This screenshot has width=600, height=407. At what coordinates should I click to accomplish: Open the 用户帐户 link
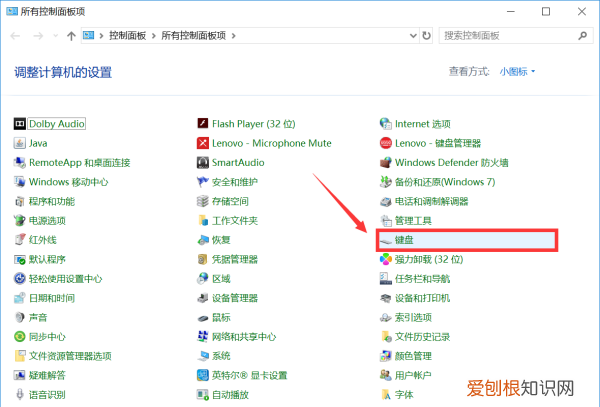pos(413,375)
